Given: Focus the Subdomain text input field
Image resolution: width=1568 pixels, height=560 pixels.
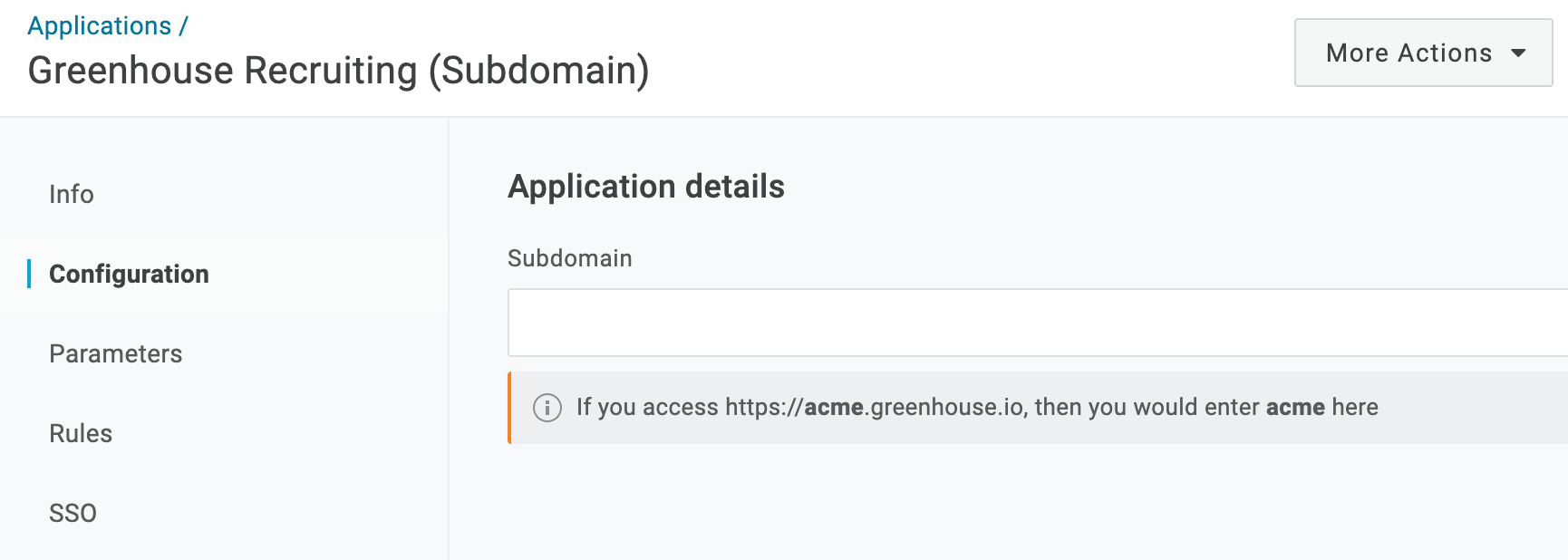Looking at the screenshot, I should coord(1033,323).
